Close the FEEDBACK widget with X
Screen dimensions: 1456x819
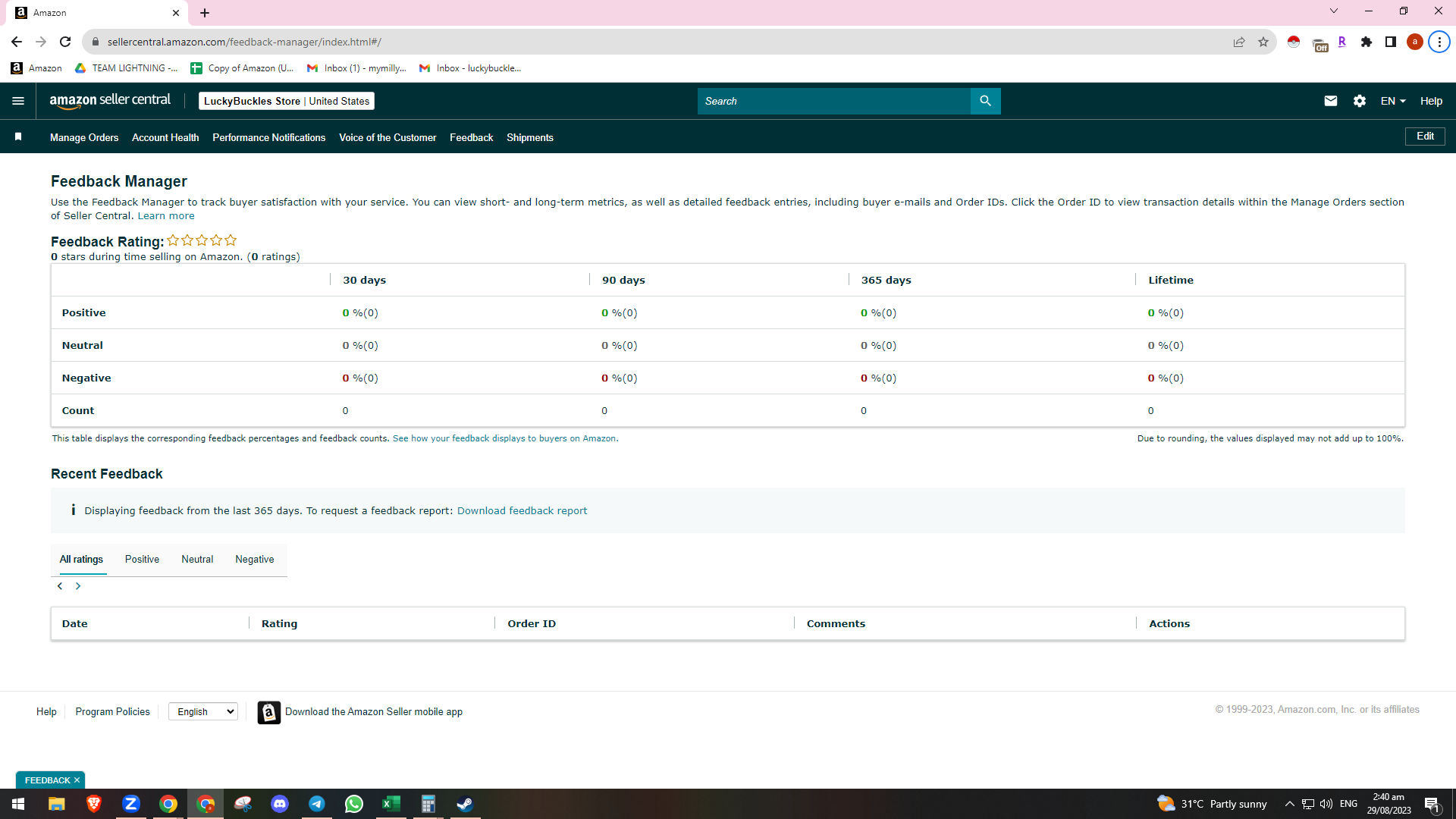(77, 780)
